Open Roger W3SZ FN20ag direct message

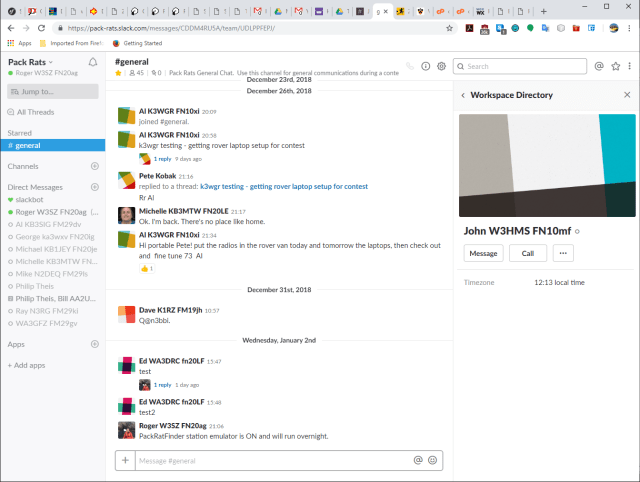click(x=53, y=212)
